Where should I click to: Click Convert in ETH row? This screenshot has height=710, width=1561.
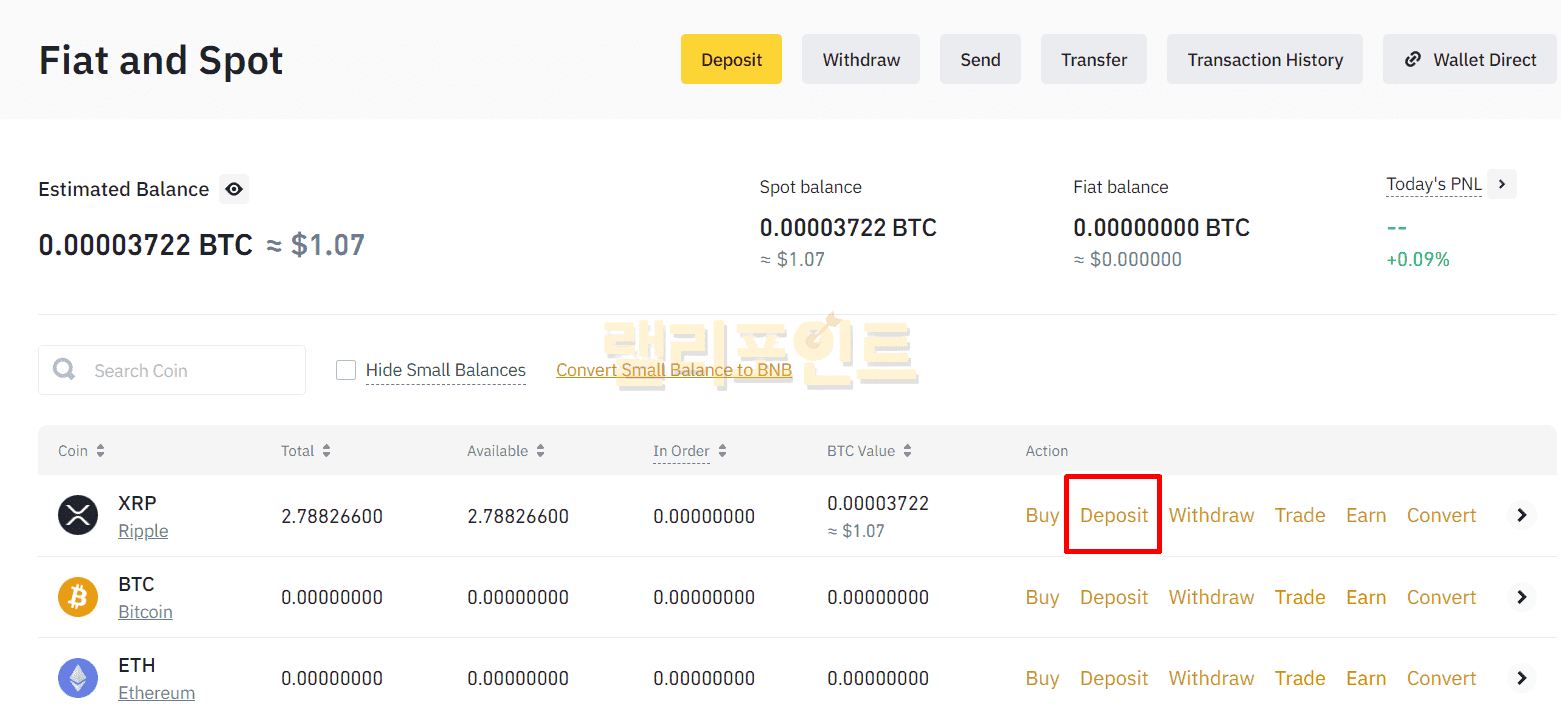coord(1441,678)
